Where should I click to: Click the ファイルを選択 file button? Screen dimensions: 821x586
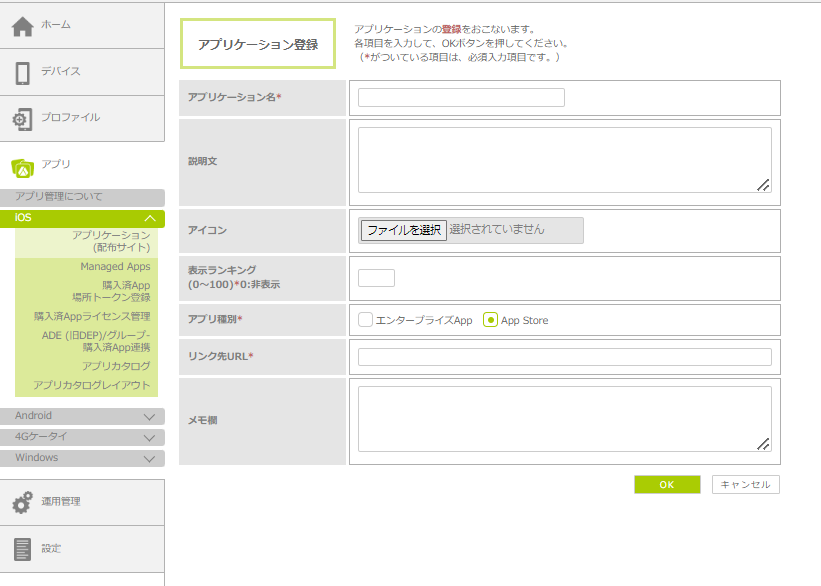pyautogui.click(x=404, y=230)
